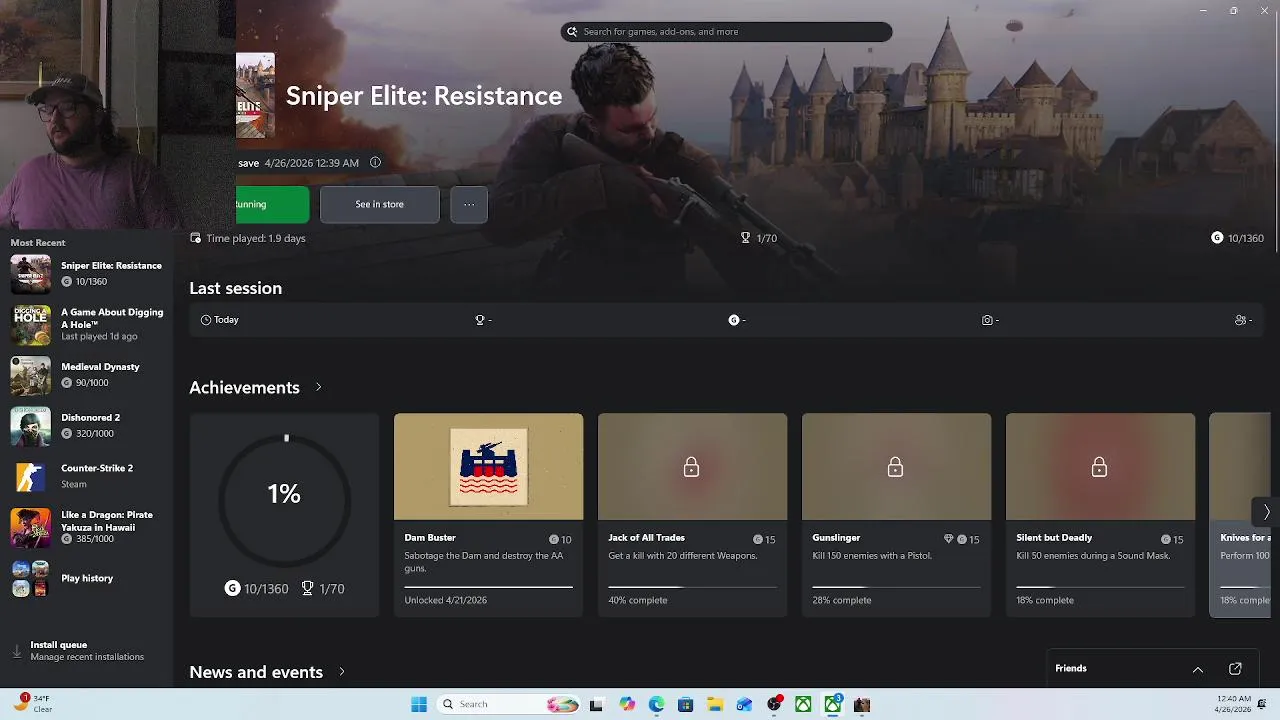Click the Sniper Elite: Resistance cover art
The width and height of the screenshot is (1280, 720).
255,96
